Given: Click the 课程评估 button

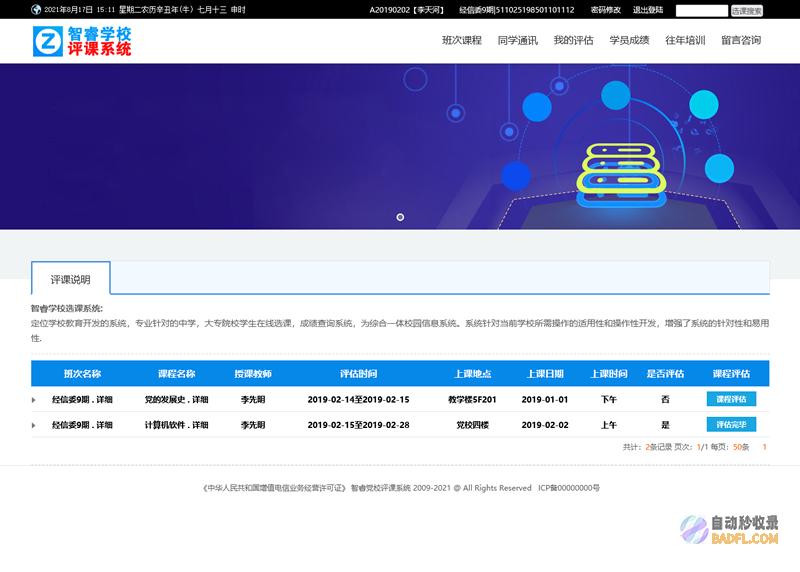Looking at the screenshot, I should click(x=731, y=399).
